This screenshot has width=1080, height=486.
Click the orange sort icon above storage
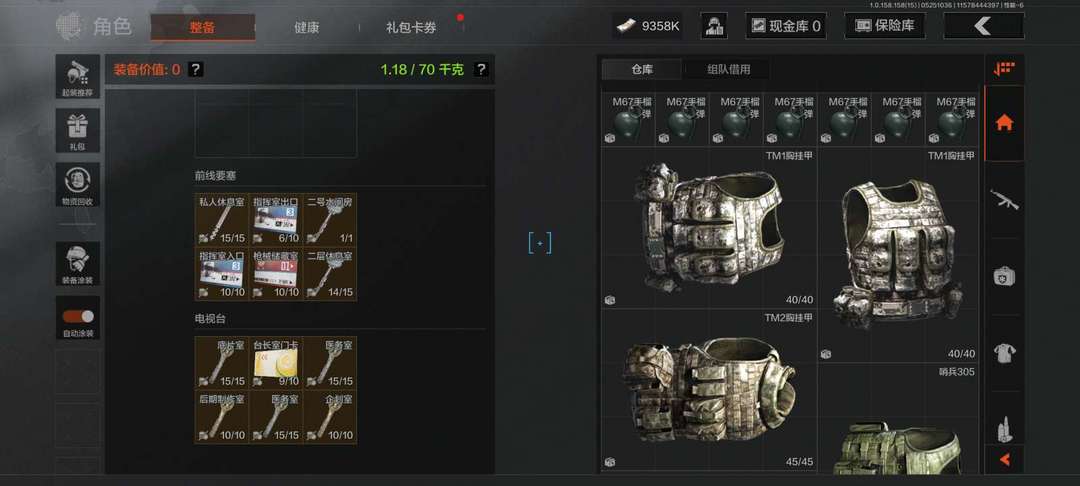pos(1004,69)
